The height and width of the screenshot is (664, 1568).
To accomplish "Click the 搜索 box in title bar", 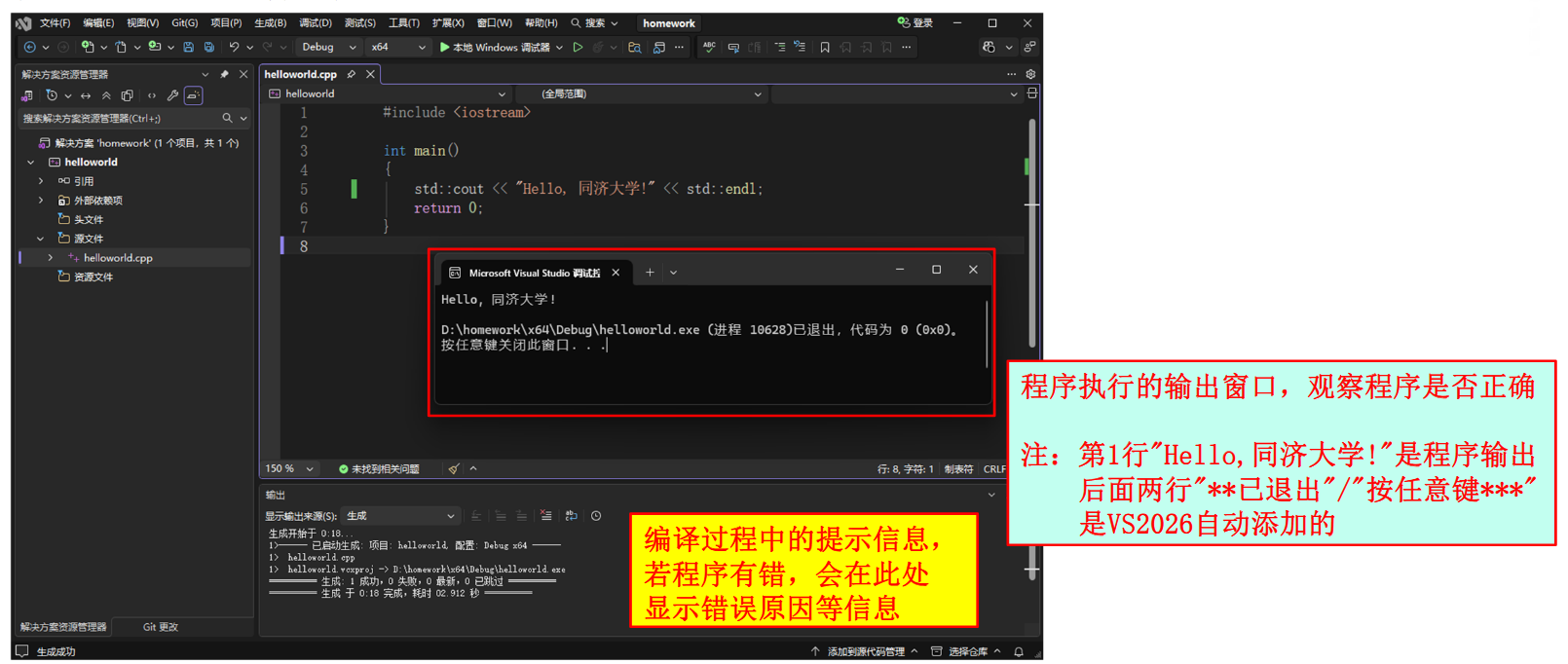I will click(x=594, y=23).
